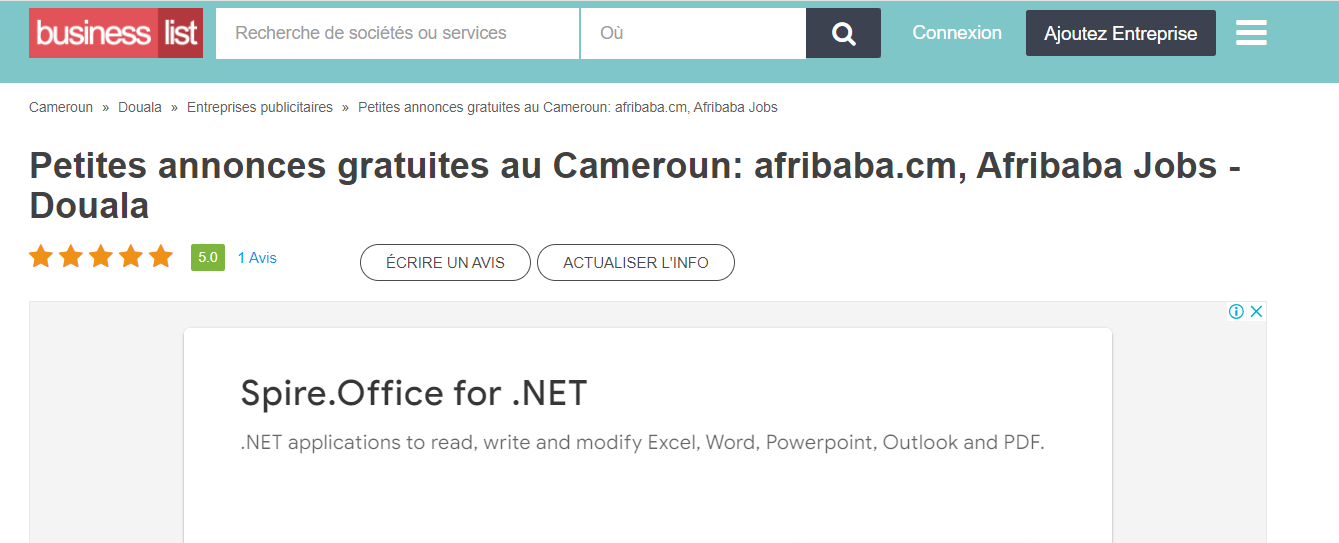Click the Business List logo
Screen dimensions: 1339x543
click(116, 33)
